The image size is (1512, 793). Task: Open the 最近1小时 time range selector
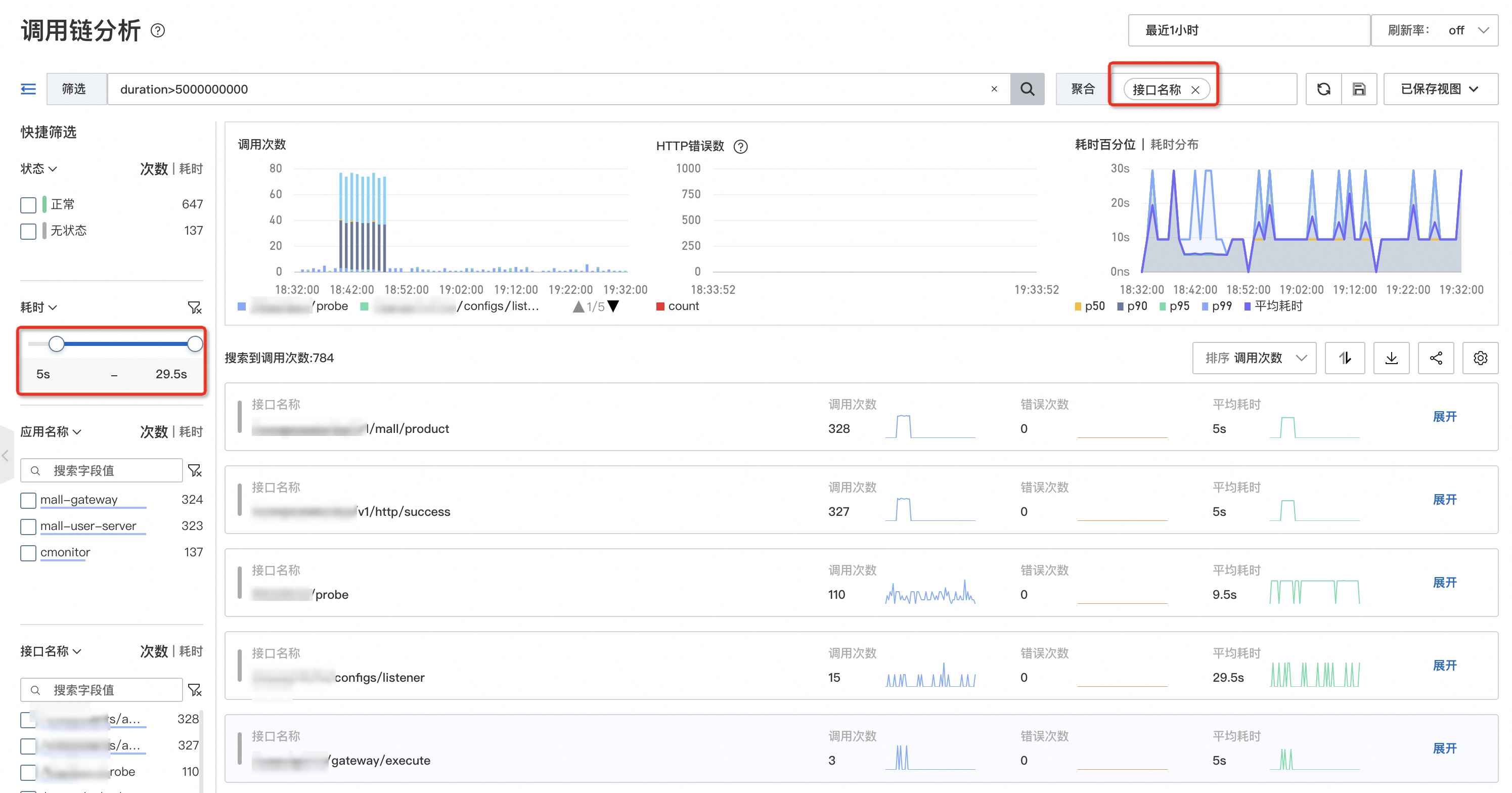[x=1249, y=30]
